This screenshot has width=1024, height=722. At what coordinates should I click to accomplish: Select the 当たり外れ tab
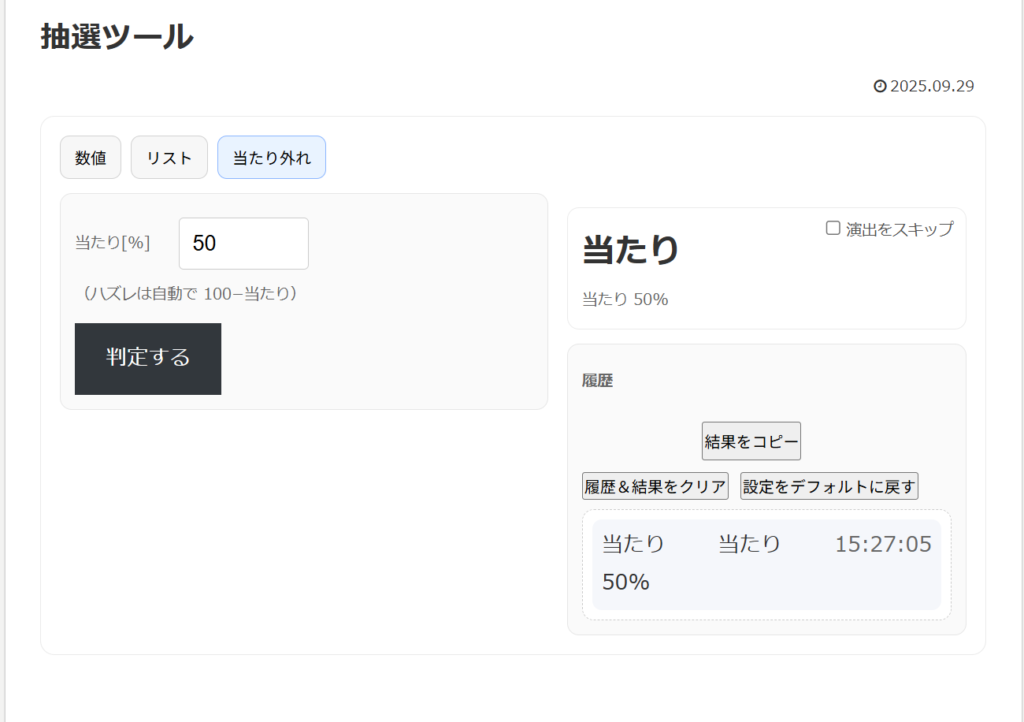(x=271, y=158)
